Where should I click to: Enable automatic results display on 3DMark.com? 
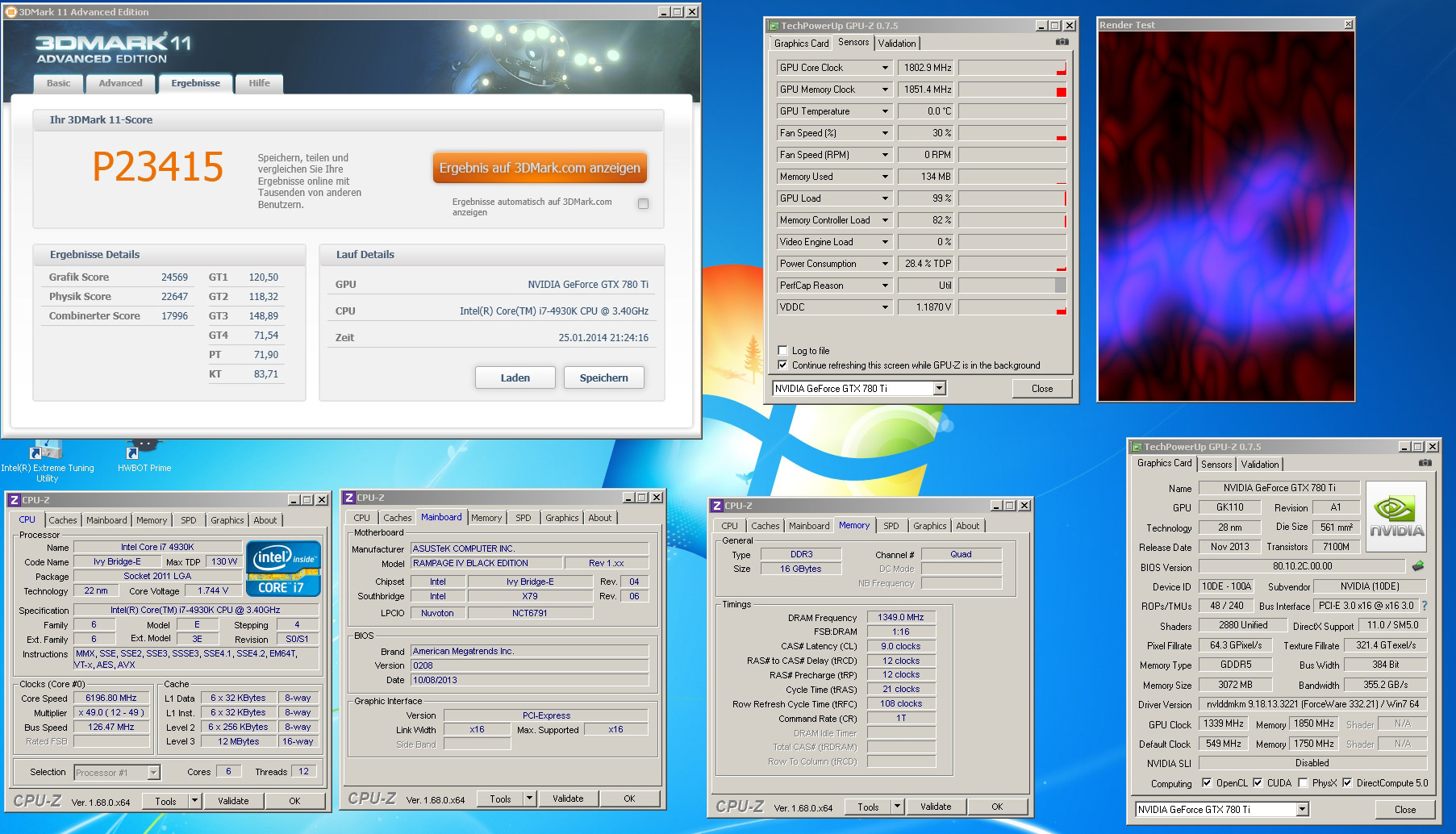(x=643, y=204)
